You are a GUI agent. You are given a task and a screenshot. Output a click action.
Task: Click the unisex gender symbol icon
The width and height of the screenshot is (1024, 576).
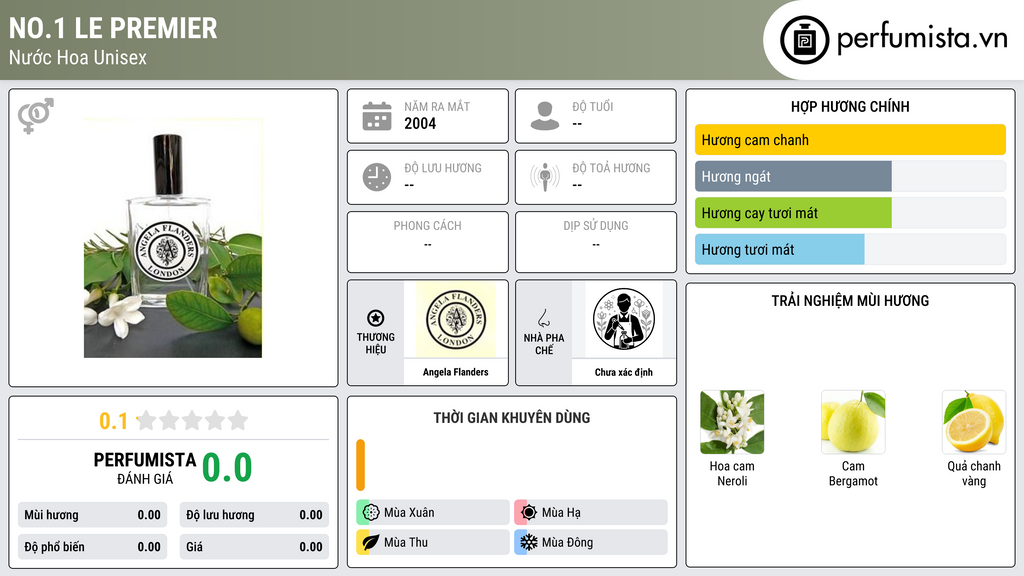(35, 116)
